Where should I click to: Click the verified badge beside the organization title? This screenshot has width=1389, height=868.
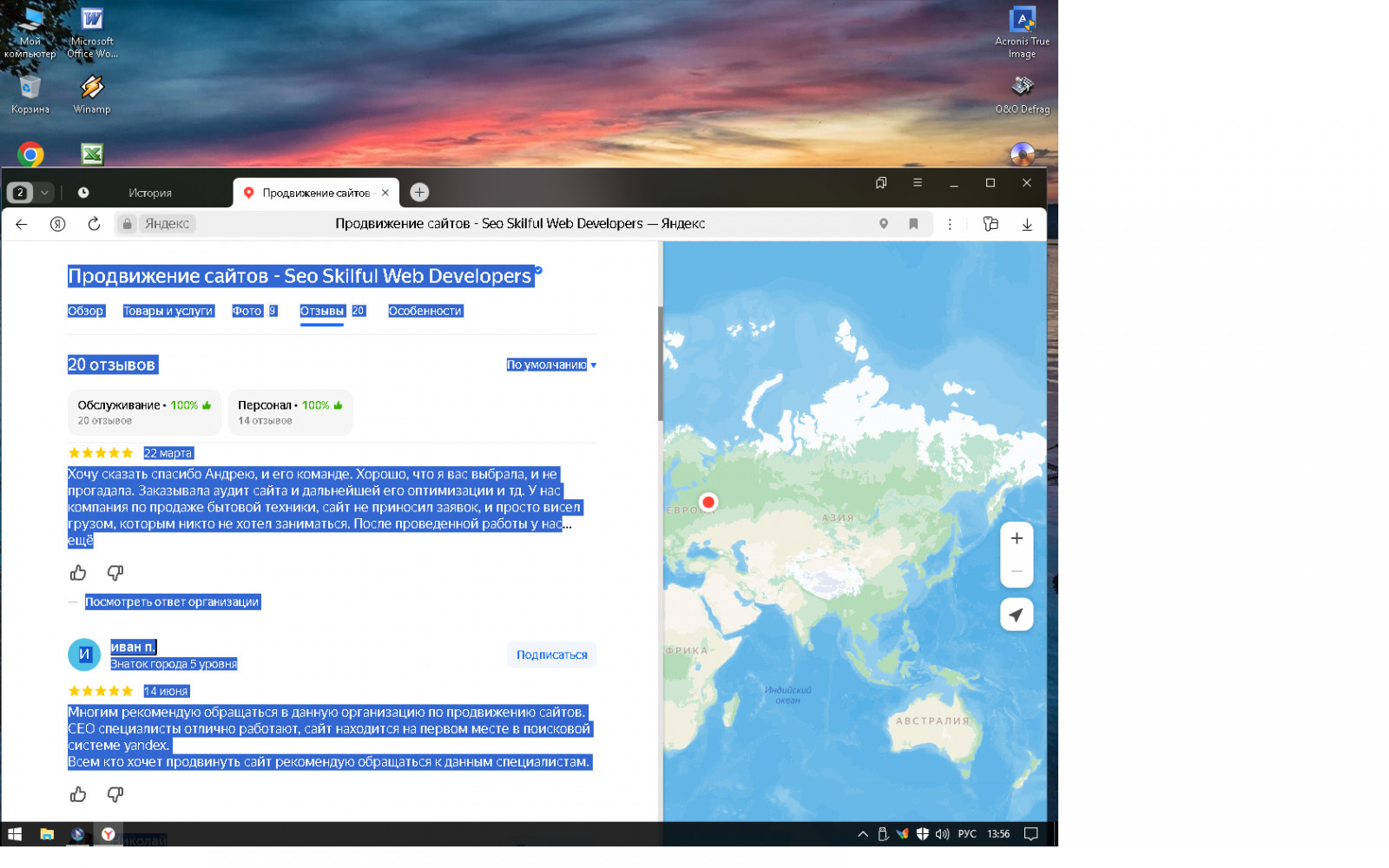538,270
